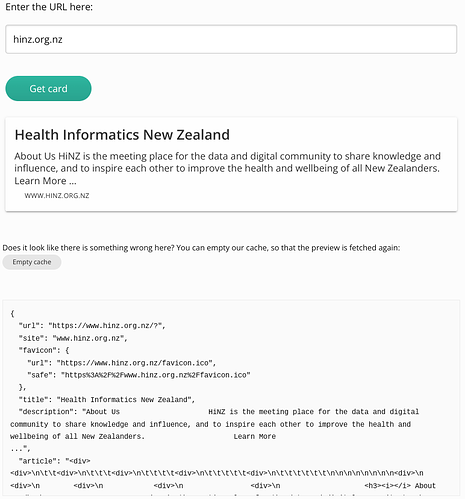Click the green Get card button

coord(48,88)
